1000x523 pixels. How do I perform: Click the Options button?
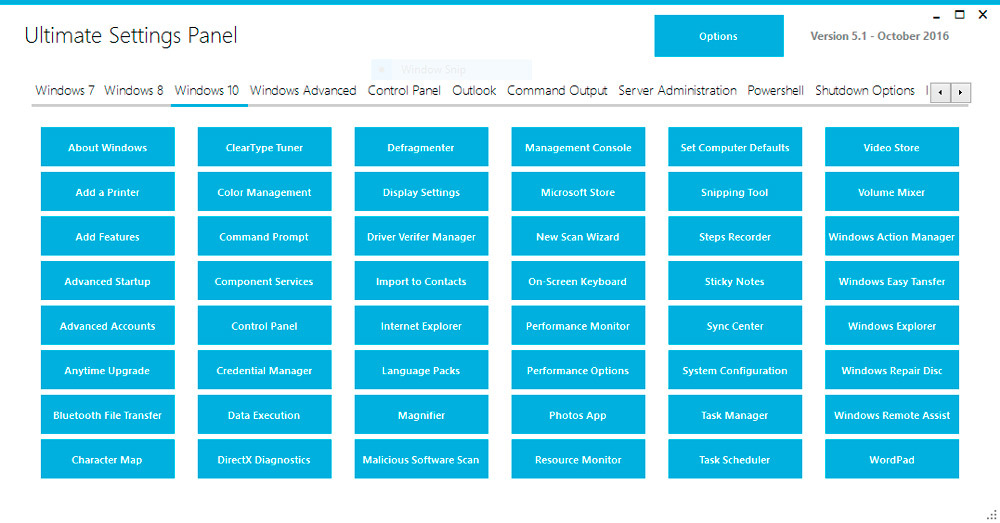(718, 37)
